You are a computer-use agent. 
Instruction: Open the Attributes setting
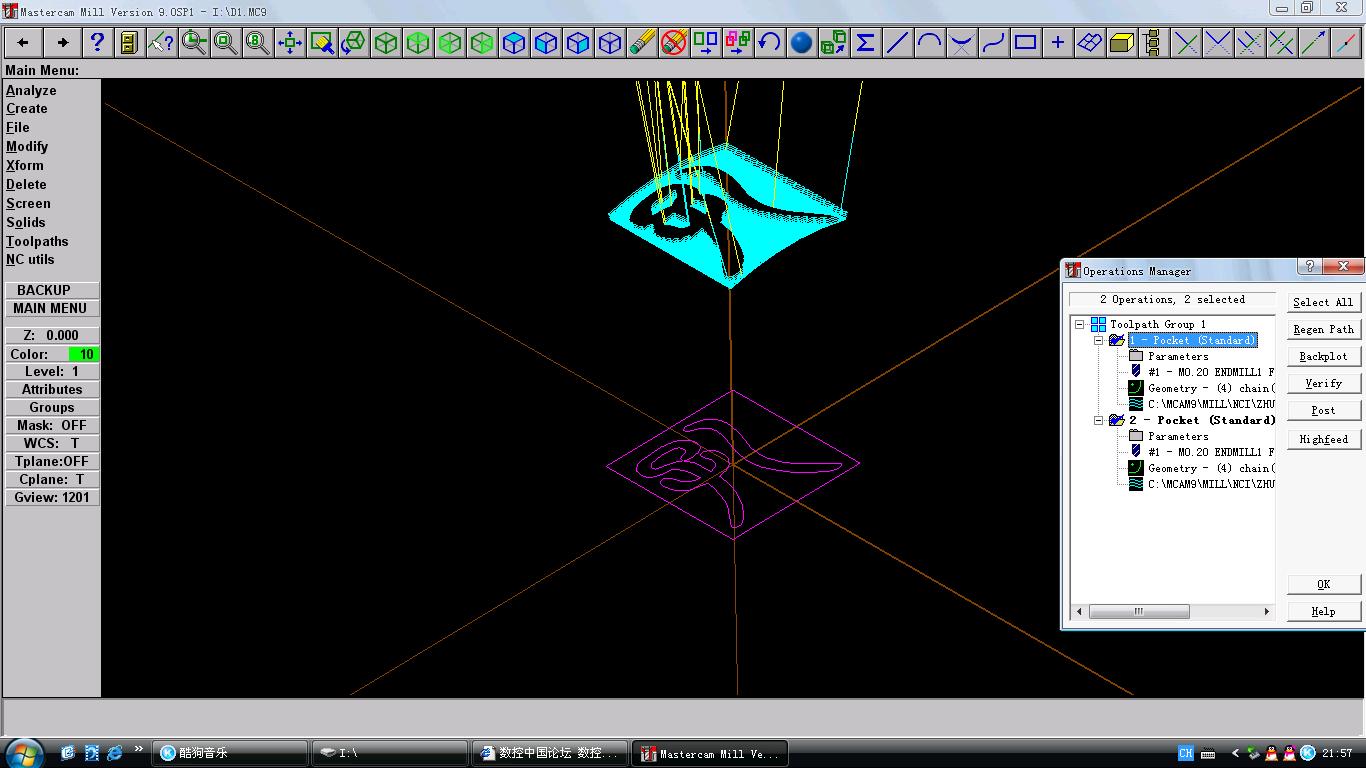tap(52, 389)
